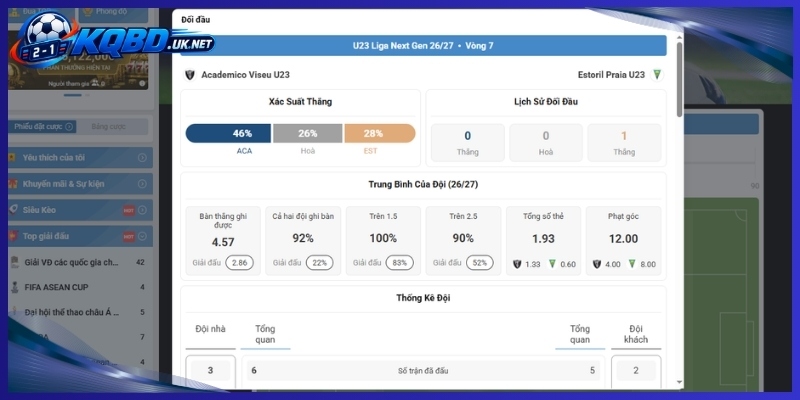Click the Estoril Praia U23 team name
This screenshot has height=400, width=800.
tap(611, 75)
